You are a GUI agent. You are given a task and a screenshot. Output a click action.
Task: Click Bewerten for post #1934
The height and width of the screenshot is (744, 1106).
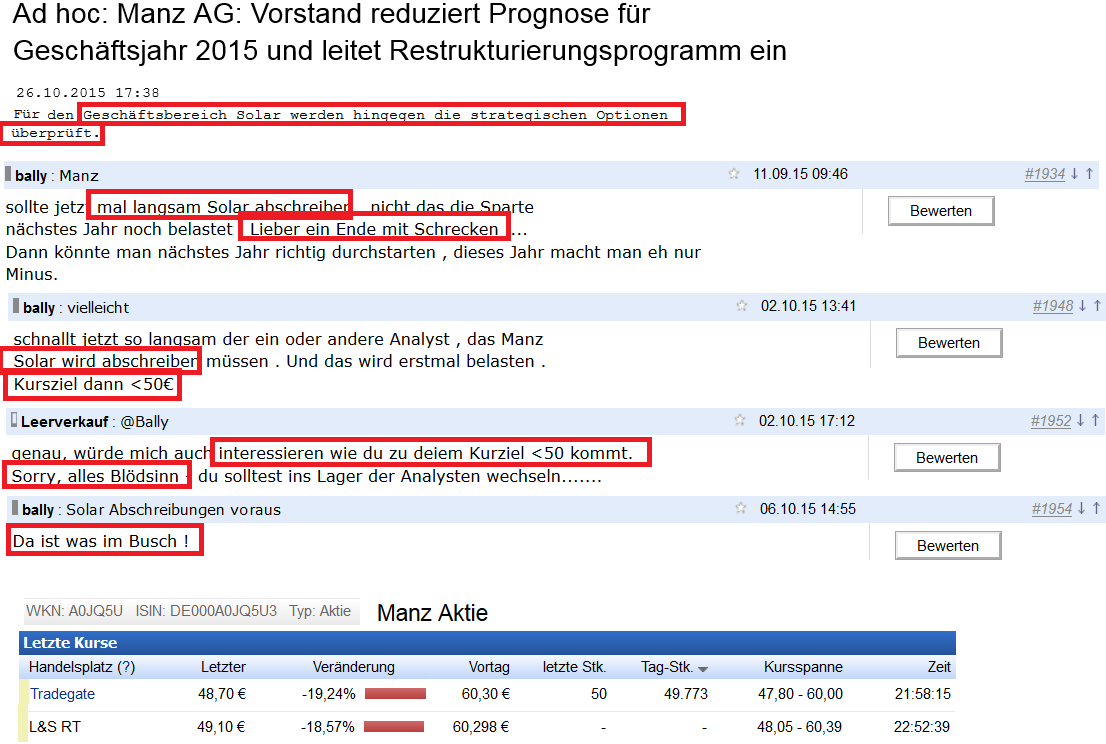(941, 211)
